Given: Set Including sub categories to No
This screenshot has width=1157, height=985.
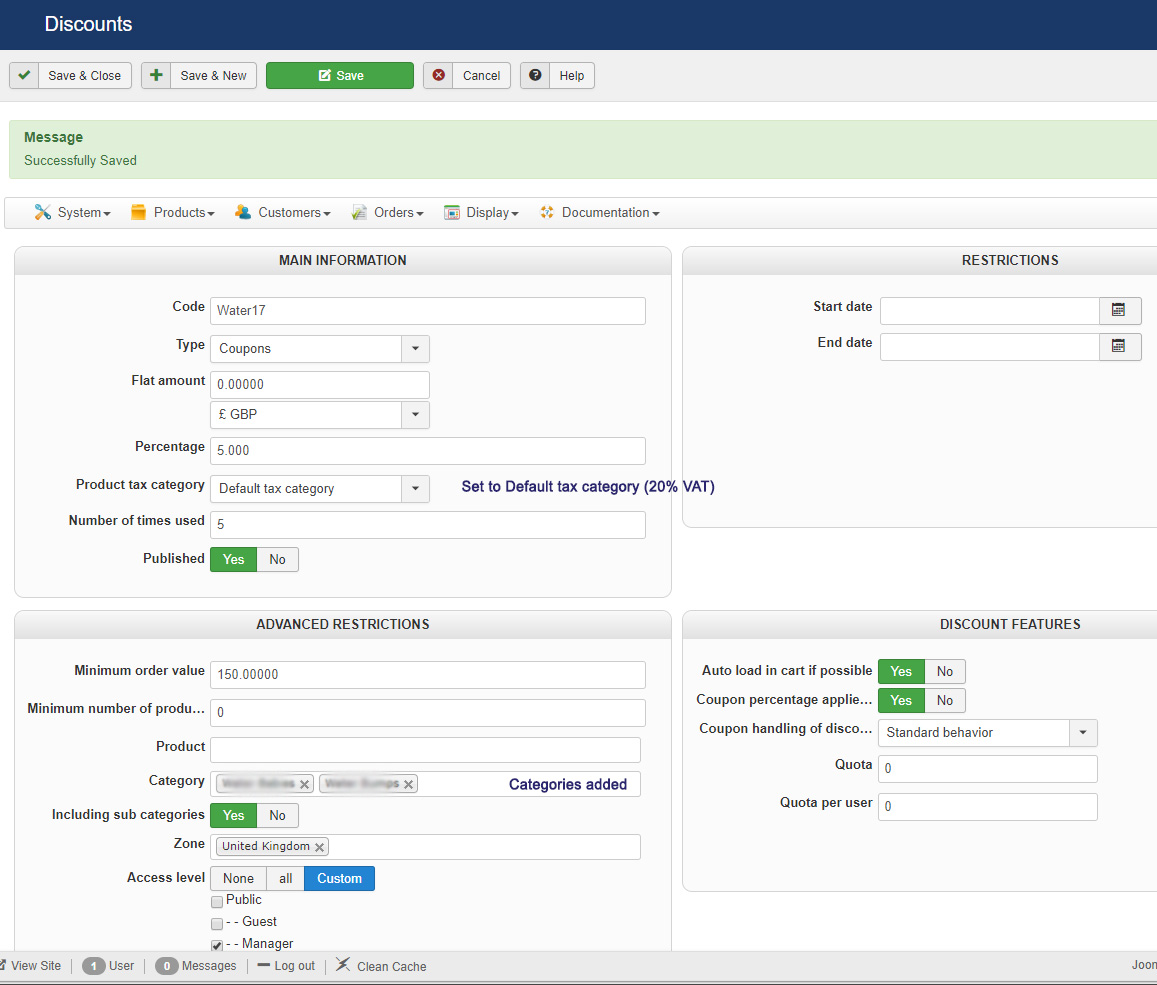Looking at the screenshot, I should coord(277,815).
